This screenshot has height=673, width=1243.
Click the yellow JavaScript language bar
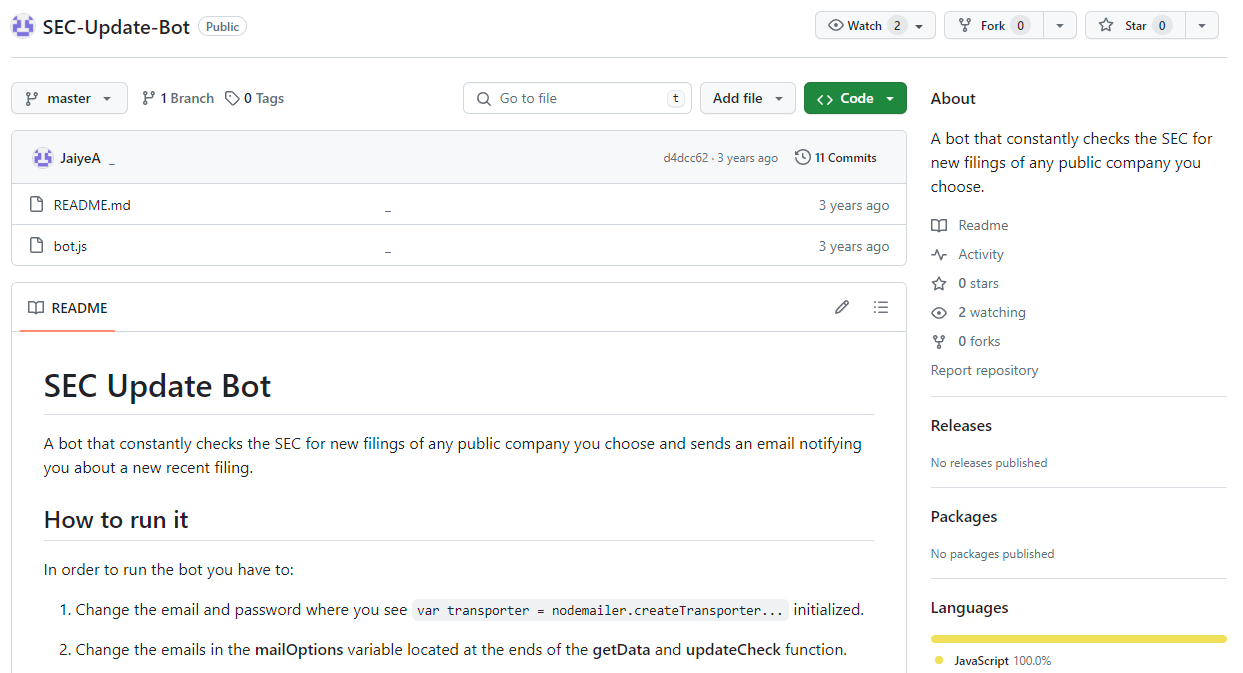click(1078, 638)
